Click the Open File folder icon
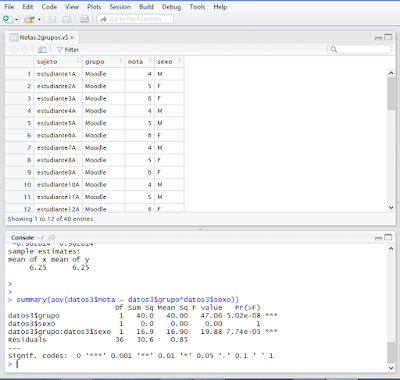Viewport: 400px width, 380px height. (x=29, y=19)
